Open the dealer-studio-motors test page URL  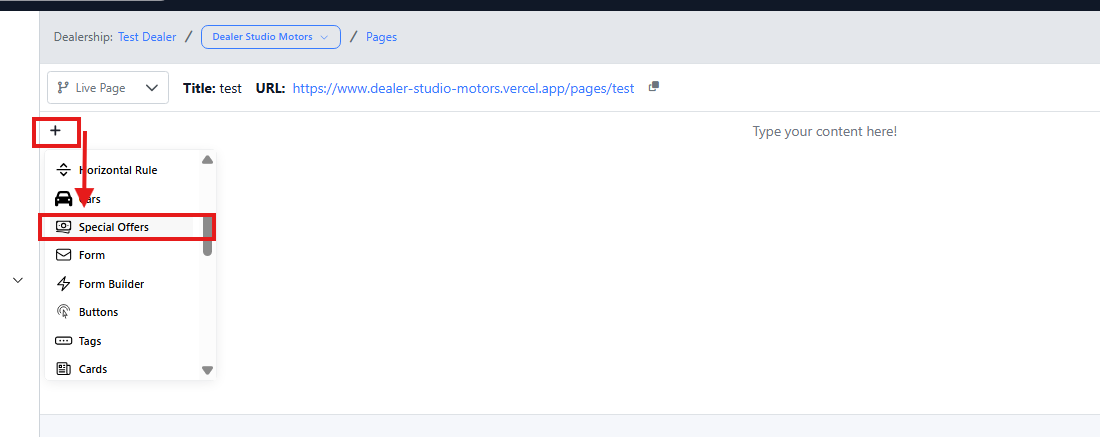click(463, 88)
